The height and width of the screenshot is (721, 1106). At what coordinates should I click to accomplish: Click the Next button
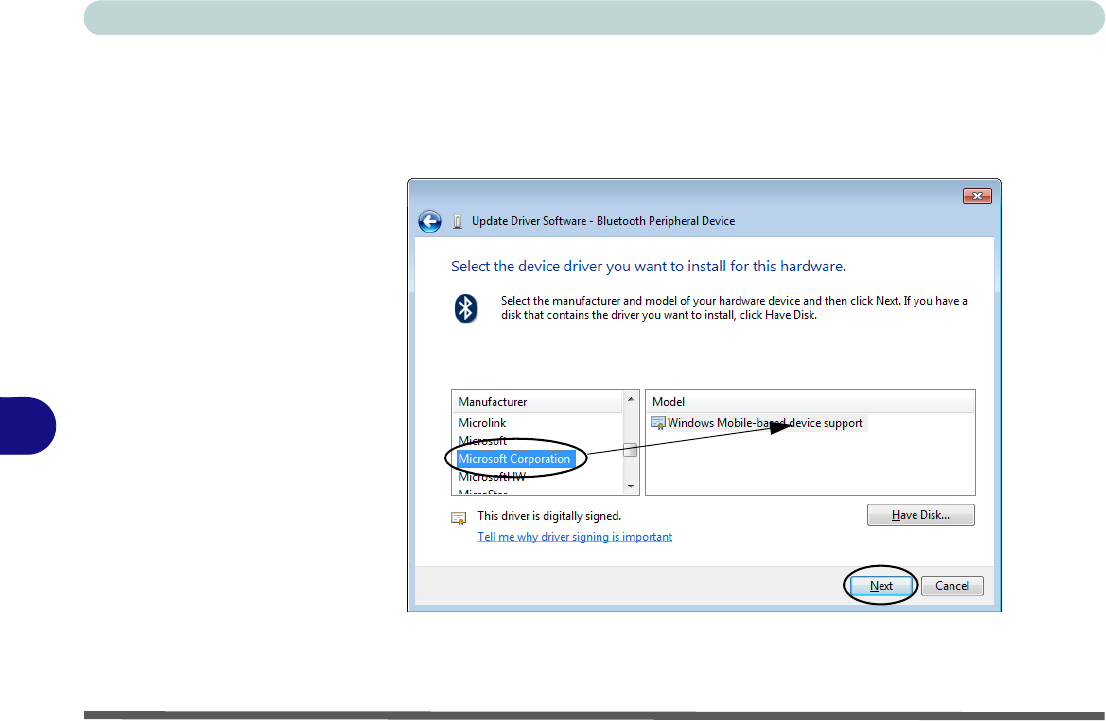pos(881,586)
